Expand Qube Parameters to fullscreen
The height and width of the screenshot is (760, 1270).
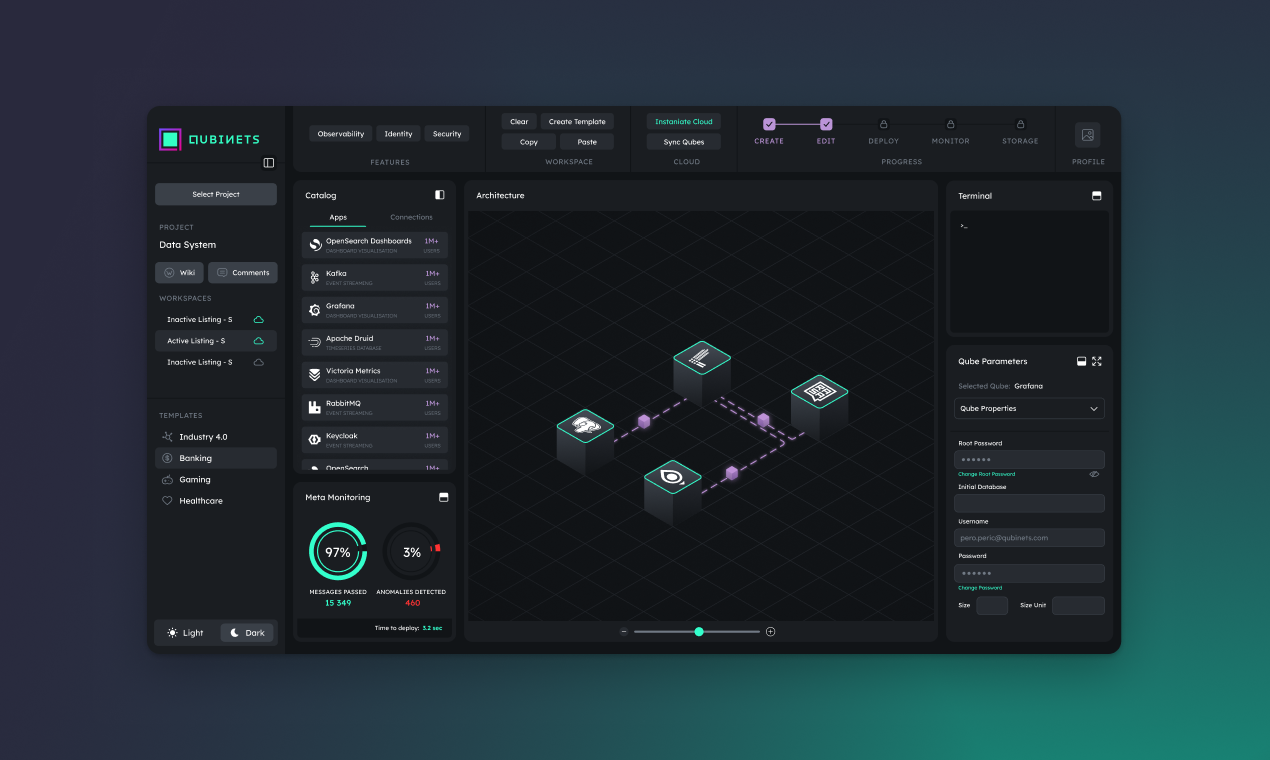click(x=1097, y=361)
